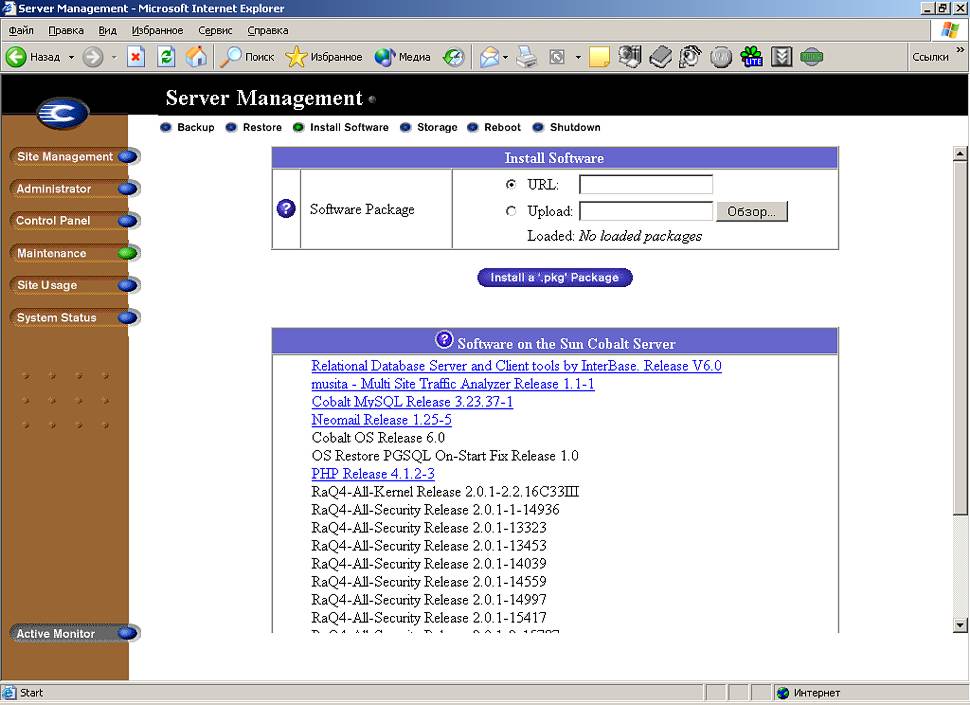The width and height of the screenshot is (970, 705).
Task: Switch to the Backup tab
Action: (x=187, y=127)
